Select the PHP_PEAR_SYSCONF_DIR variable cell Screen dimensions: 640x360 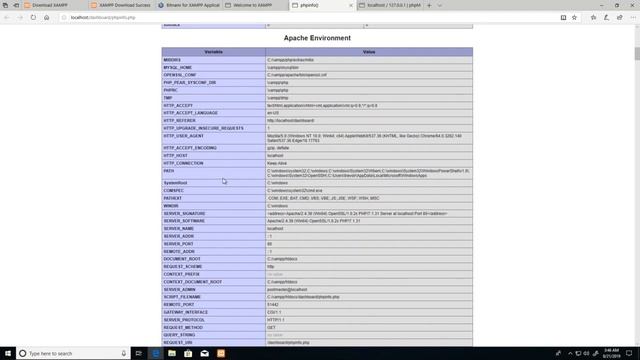pyautogui.click(x=213, y=83)
